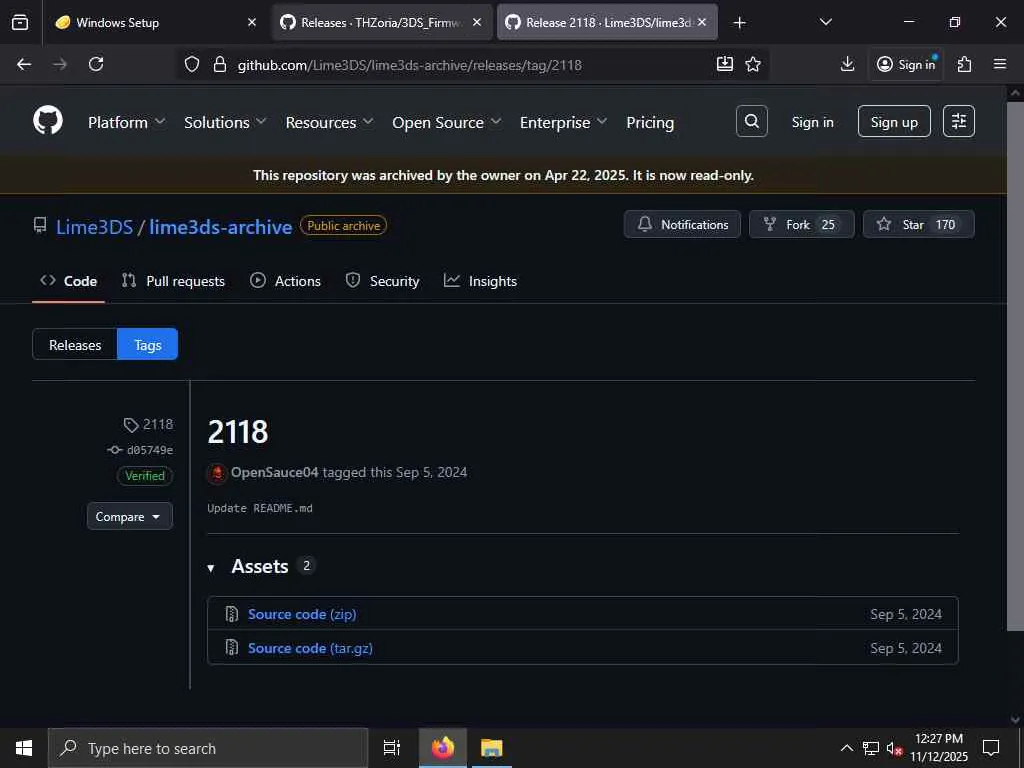Expand the Open Source dropdown menu

[447, 122]
